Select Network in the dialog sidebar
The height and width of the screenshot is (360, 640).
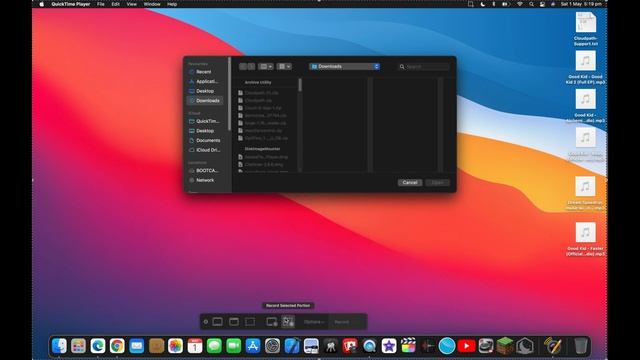[x=205, y=180]
